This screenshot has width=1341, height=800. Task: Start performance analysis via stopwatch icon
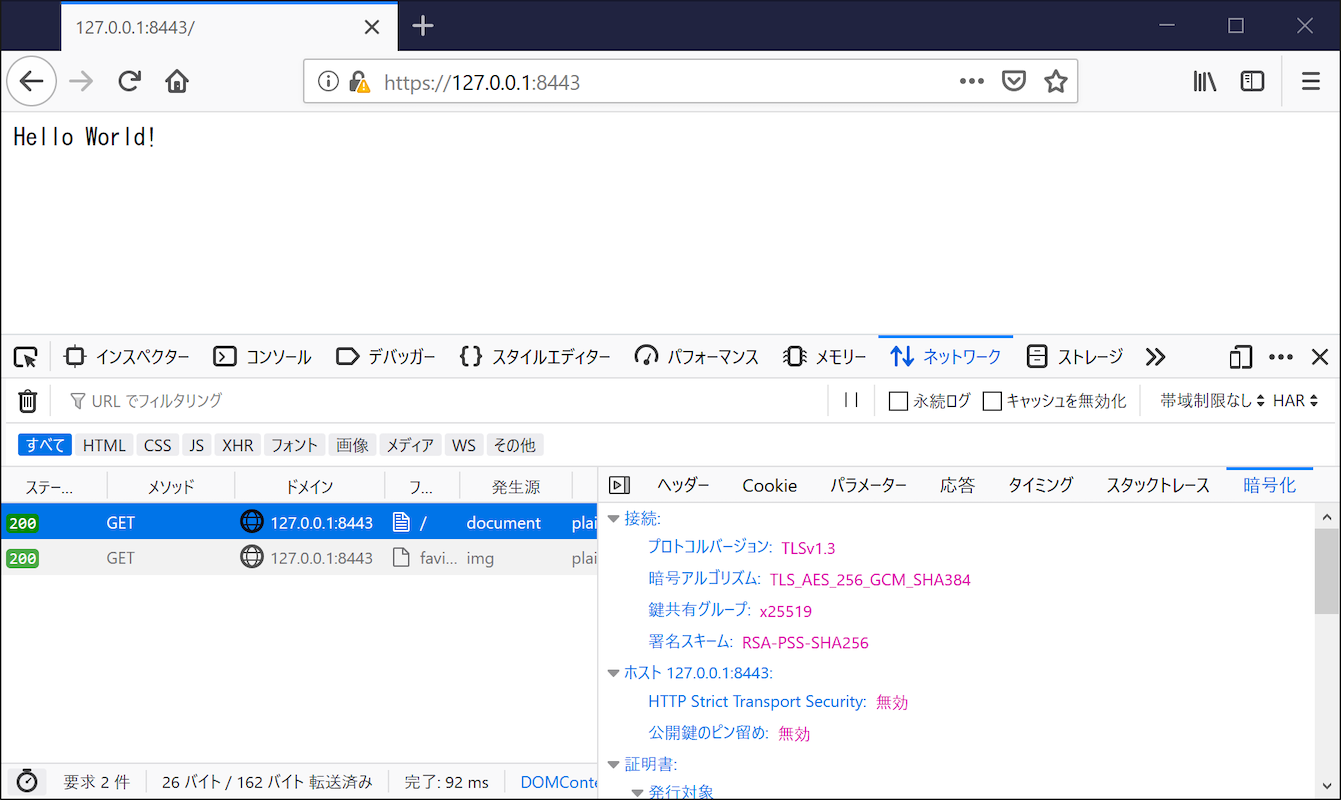[27, 781]
